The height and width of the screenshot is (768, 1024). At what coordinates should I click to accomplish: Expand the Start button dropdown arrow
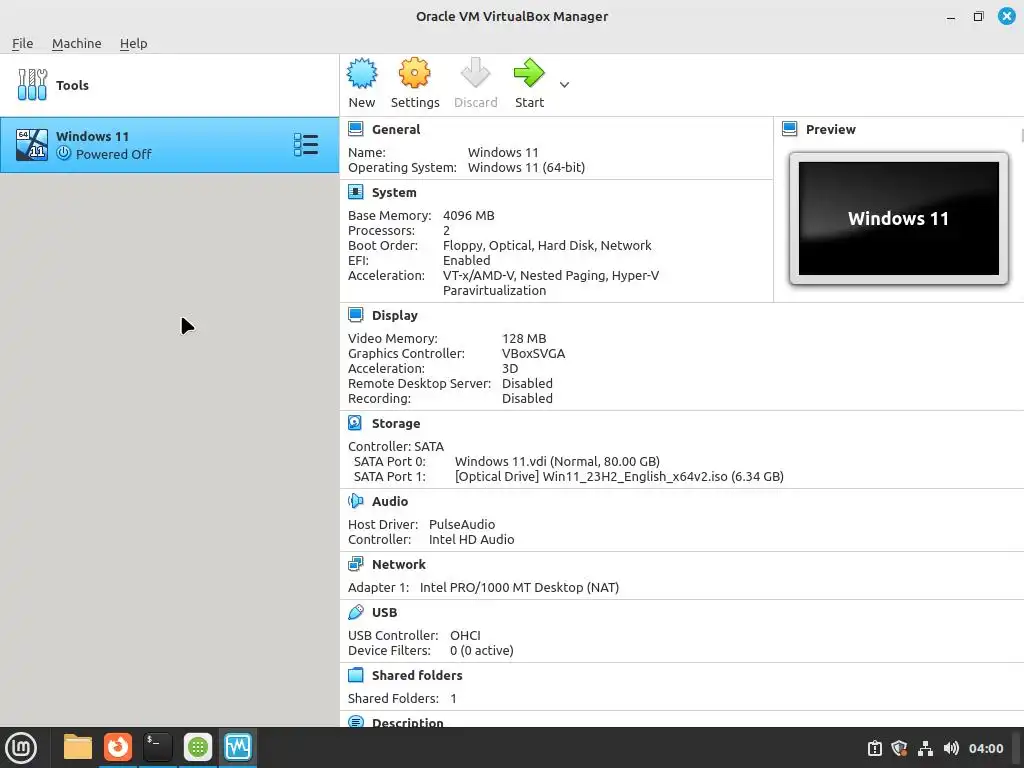(564, 84)
